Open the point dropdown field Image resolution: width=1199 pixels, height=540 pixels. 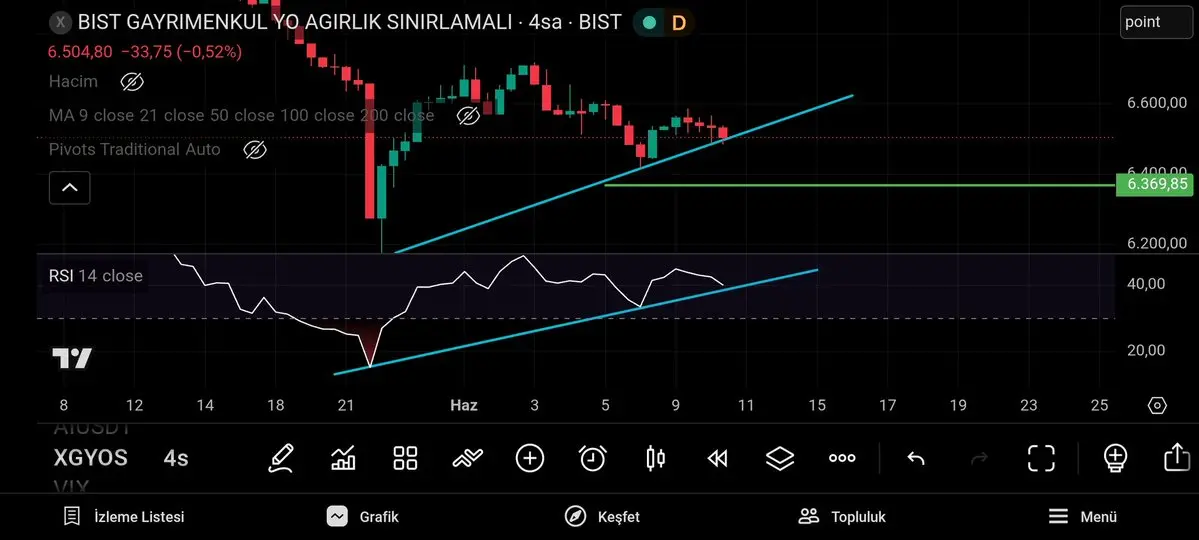1156,22
